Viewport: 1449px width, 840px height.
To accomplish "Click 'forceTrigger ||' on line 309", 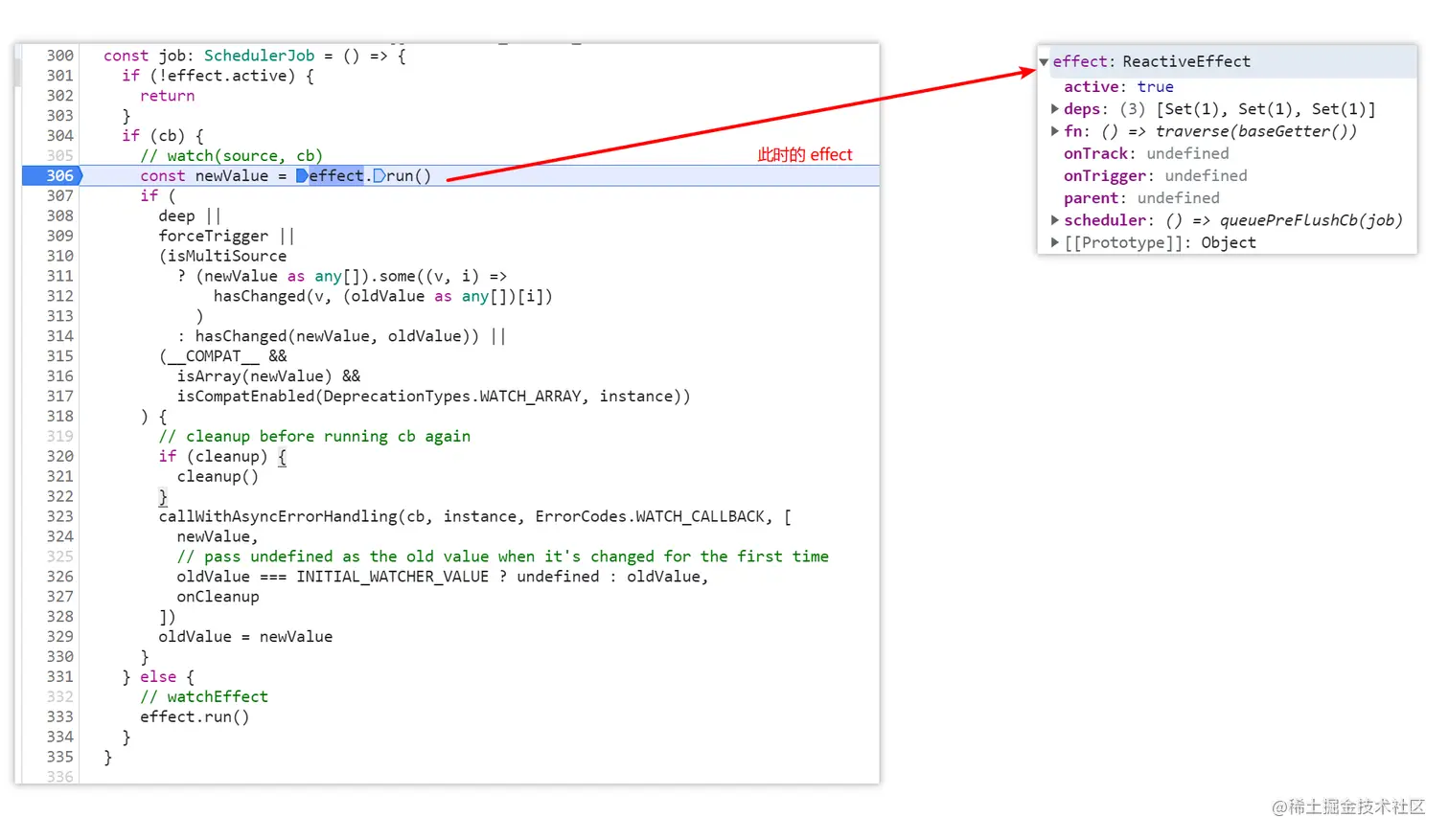I will coord(226,236).
